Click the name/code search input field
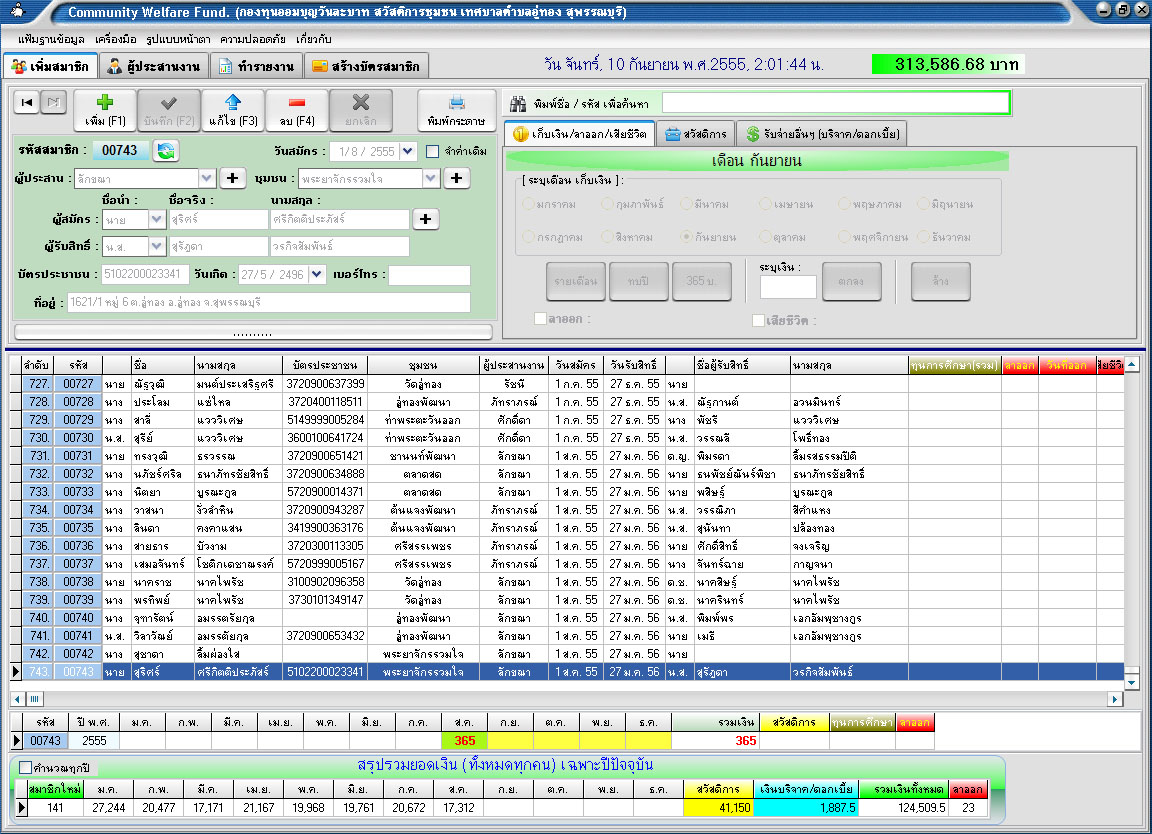Image resolution: width=1152 pixels, height=834 pixels. 835,103
